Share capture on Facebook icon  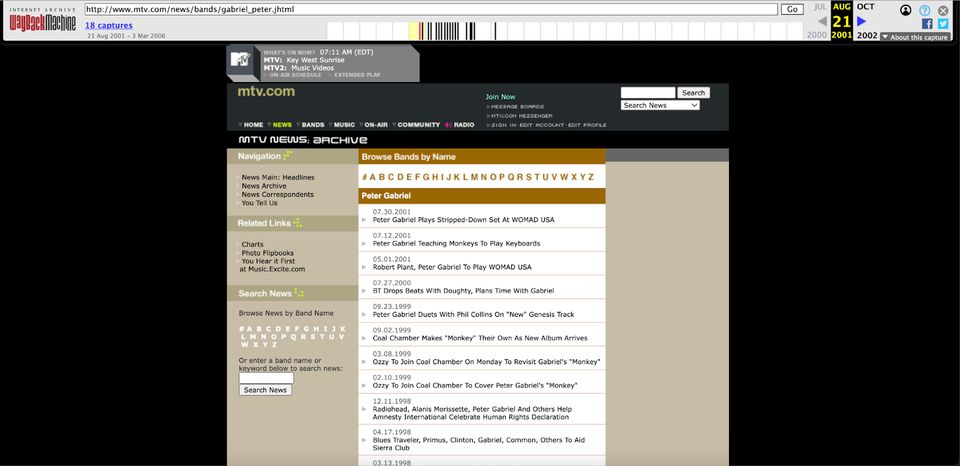pos(927,24)
